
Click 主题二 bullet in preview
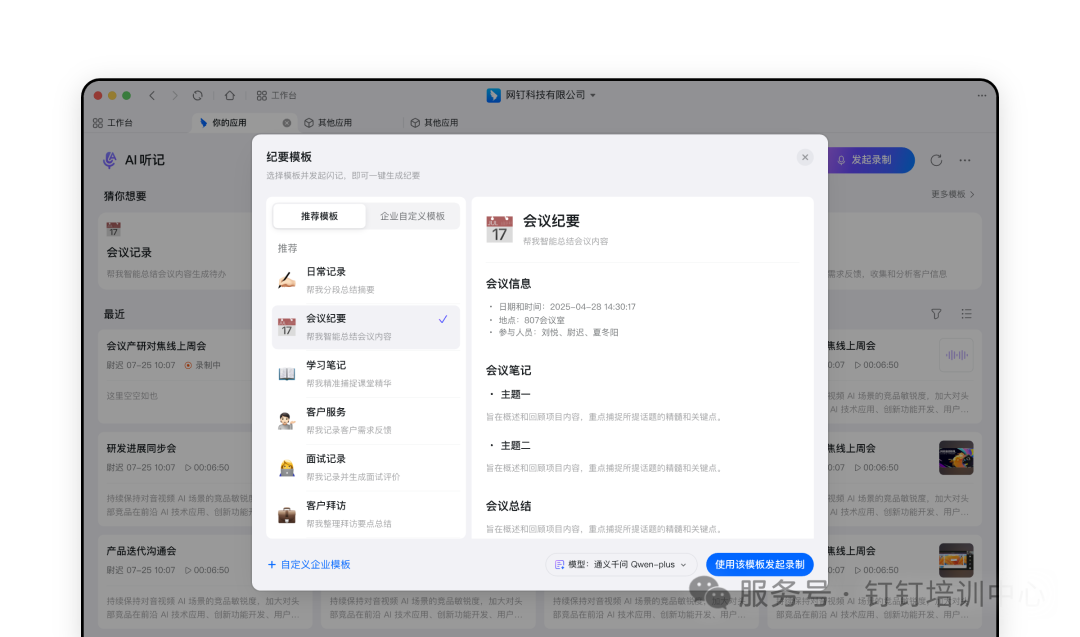coord(510,446)
